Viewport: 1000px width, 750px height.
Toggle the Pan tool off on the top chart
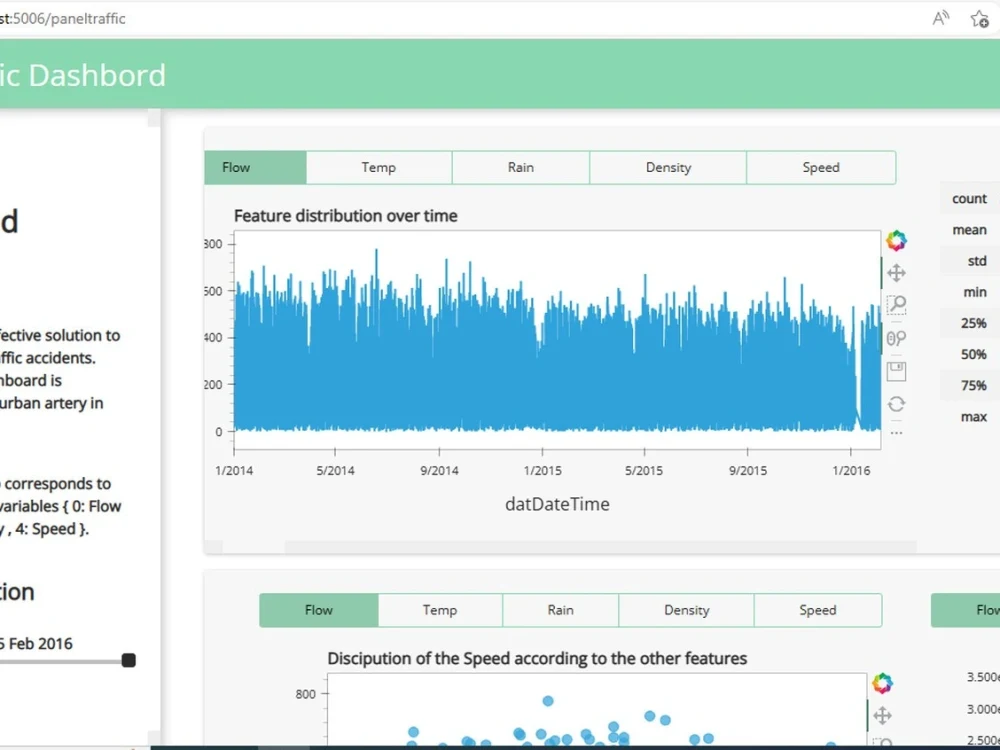[896, 271]
